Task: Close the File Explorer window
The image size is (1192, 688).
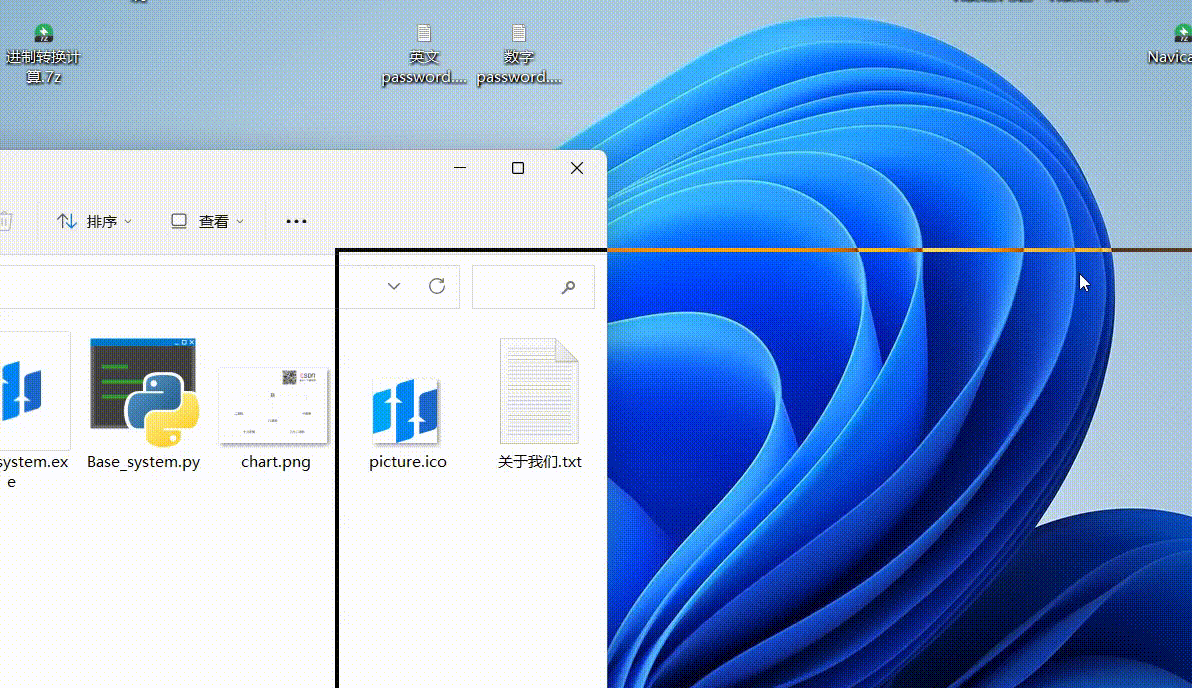Action: 577,168
